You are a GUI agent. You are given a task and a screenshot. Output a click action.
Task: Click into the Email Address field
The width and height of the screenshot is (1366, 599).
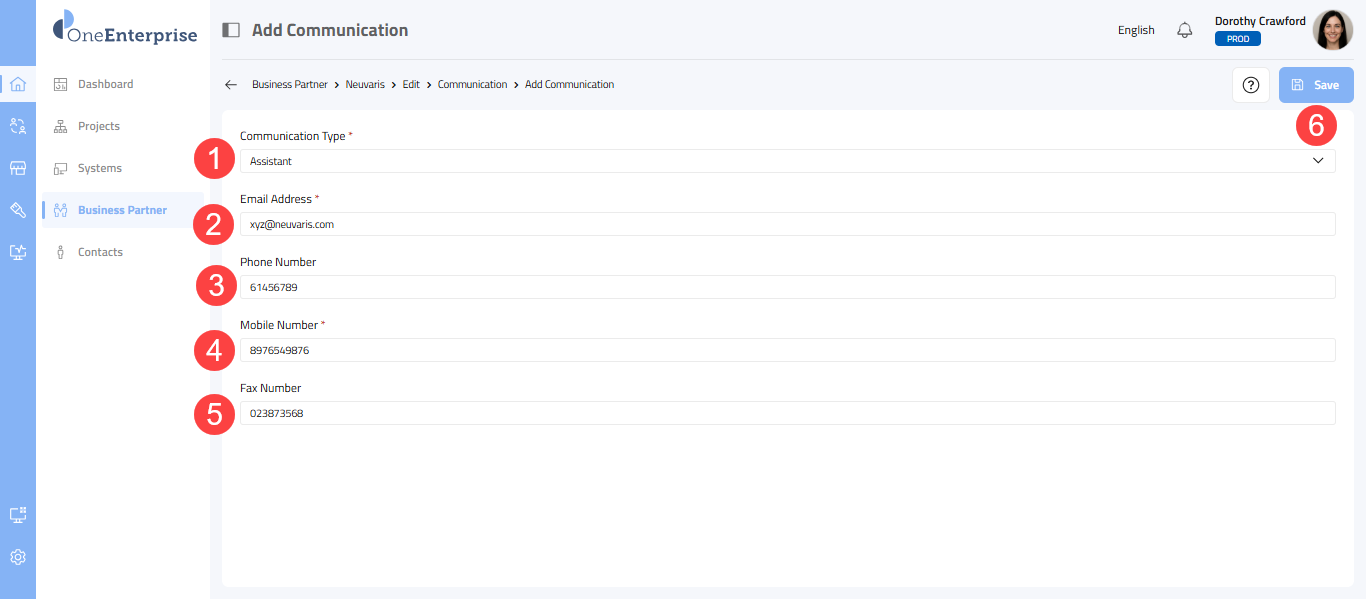[x=786, y=224]
